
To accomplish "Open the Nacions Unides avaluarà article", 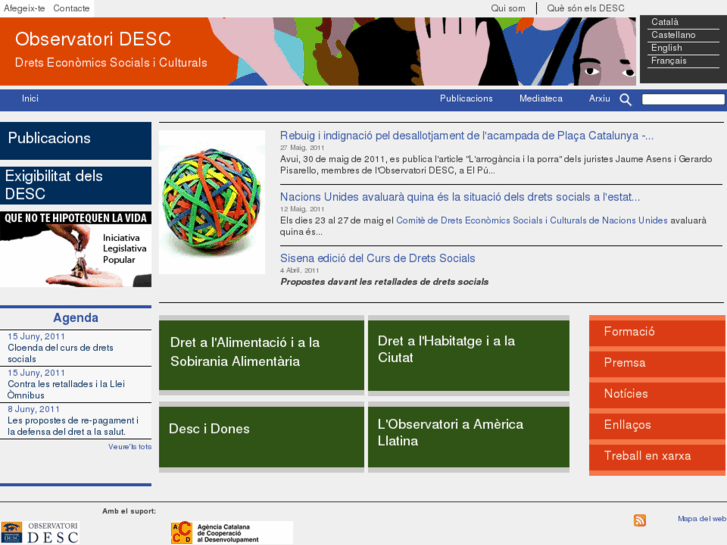I will pyautogui.click(x=460, y=197).
